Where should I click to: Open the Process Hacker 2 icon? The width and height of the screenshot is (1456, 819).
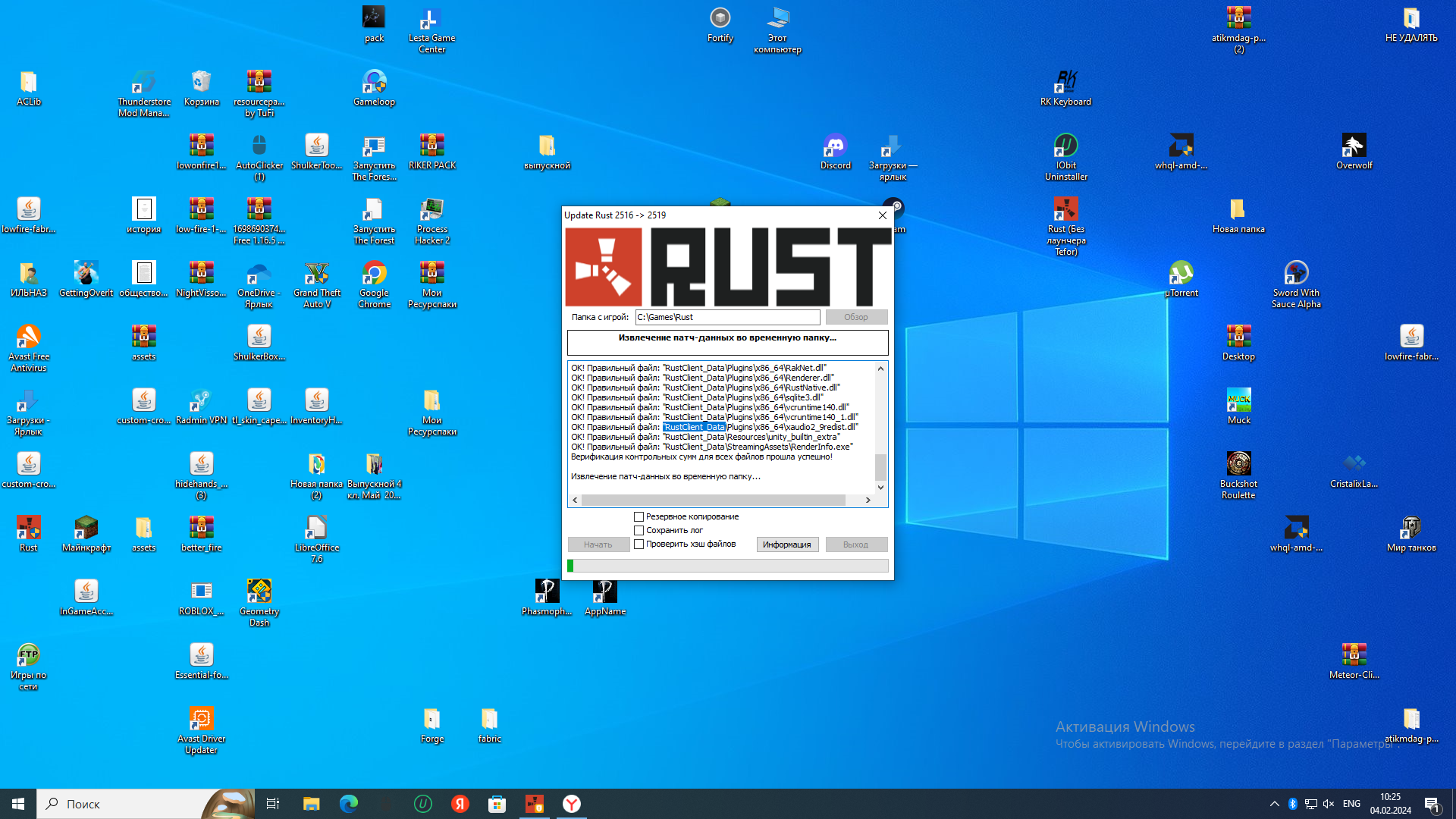[x=431, y=221]
